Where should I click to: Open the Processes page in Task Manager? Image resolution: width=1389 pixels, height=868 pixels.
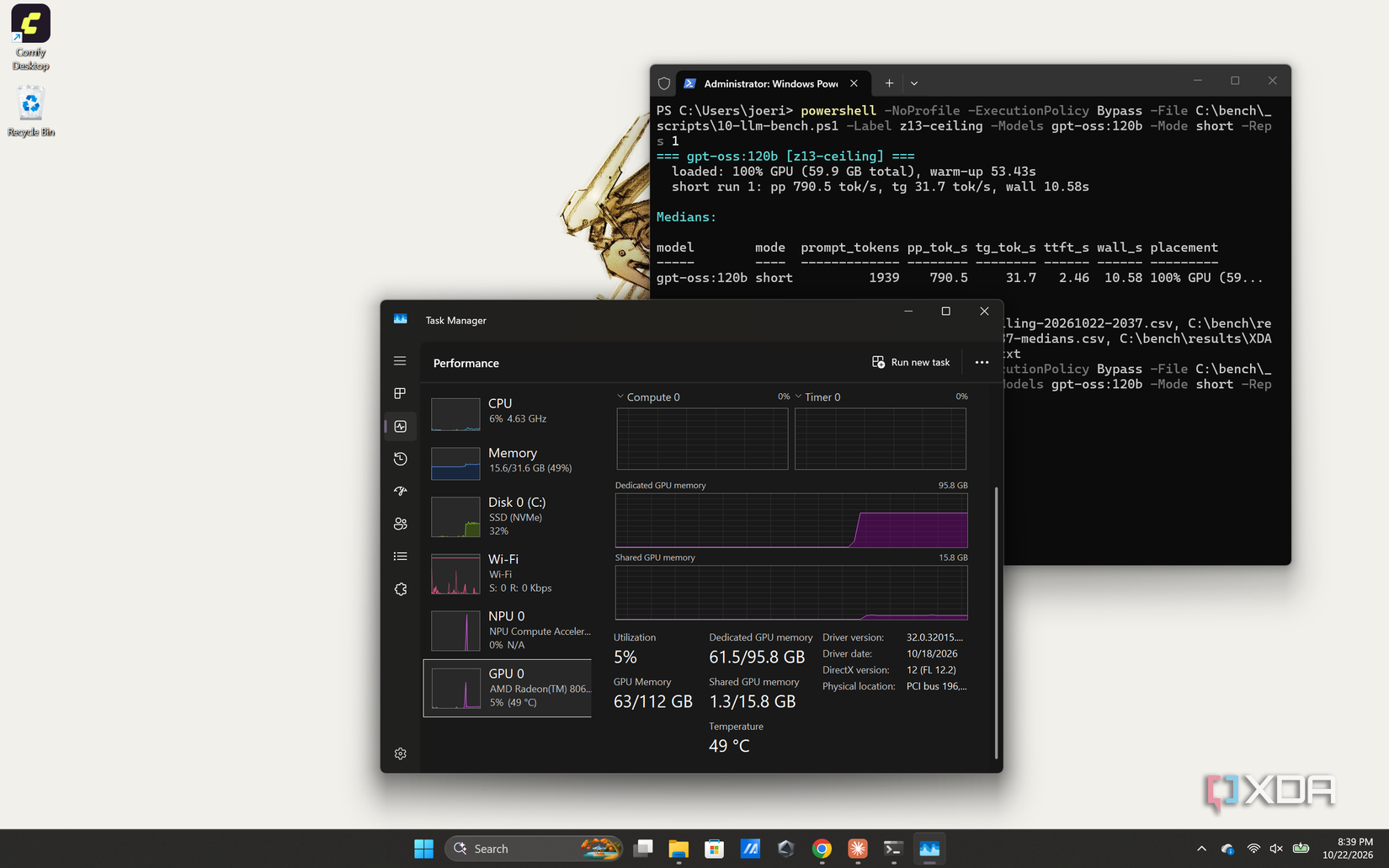(x=400, y=393)
